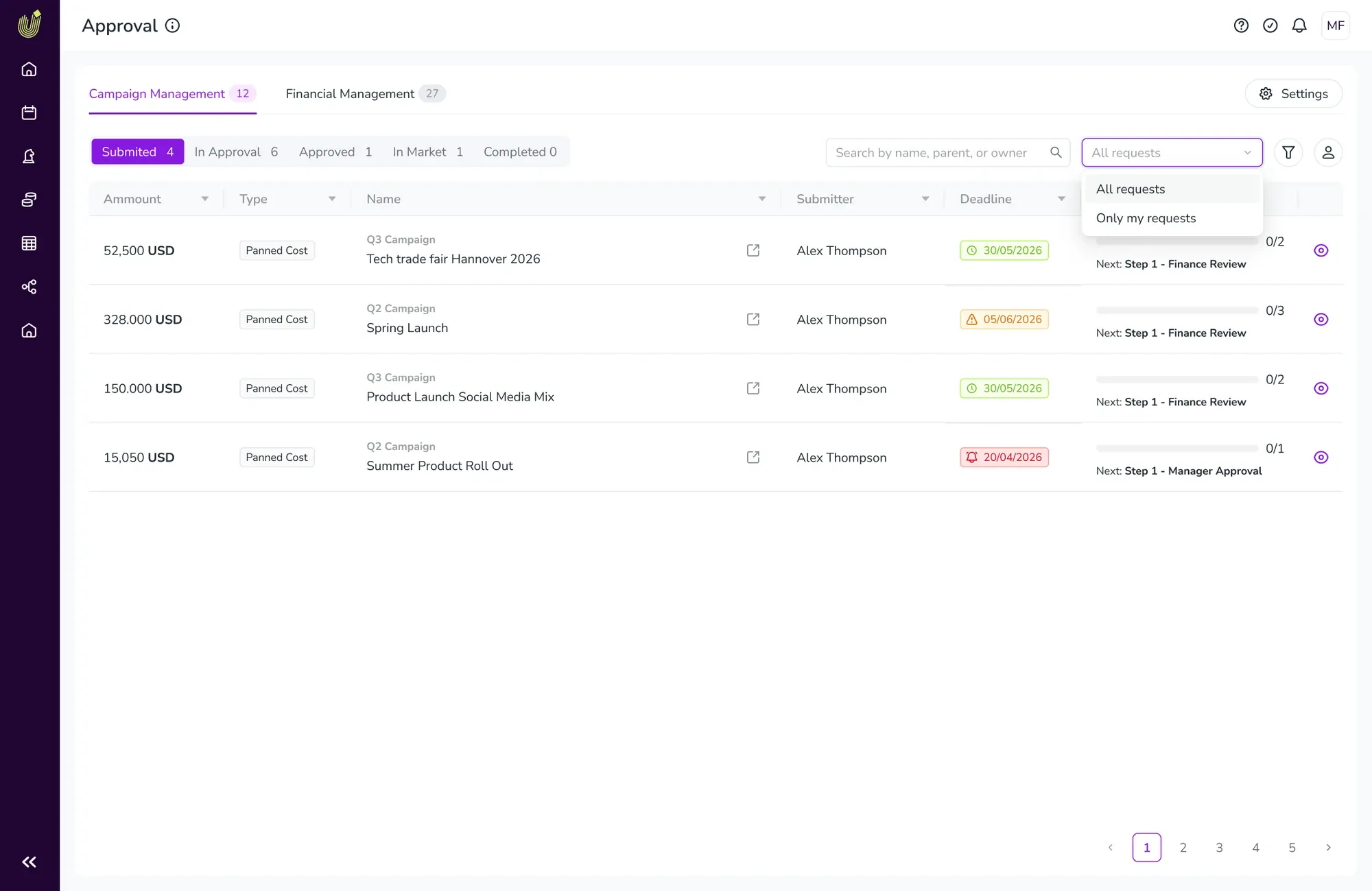Open the All requests combo box
Image resolution: width=1372 pixels, height=891 pixels.
[1172, 152]
